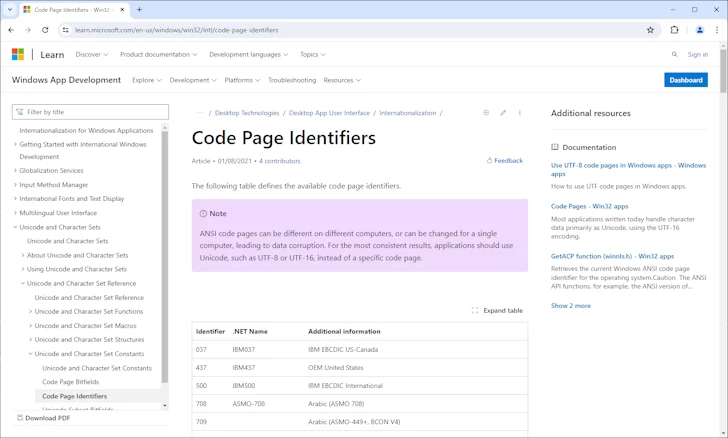Collapse top-level Unicode and Character Sets node
This screenshot has height=438, width=728.
(15, 227)
